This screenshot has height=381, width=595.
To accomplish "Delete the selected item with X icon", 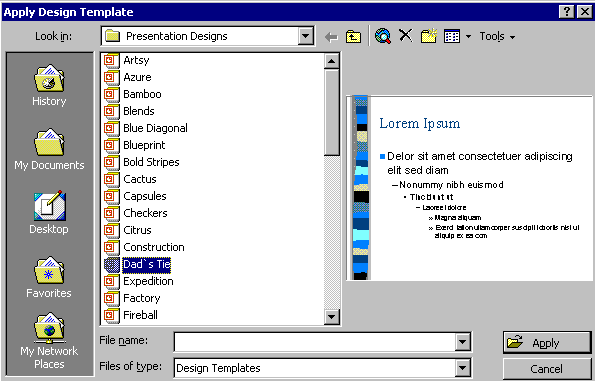I will tap(406, 36).
